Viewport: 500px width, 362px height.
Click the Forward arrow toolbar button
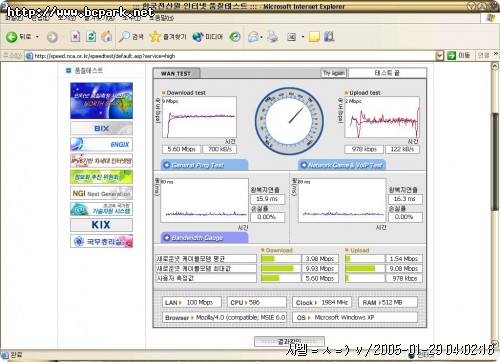tap(52, 37)
